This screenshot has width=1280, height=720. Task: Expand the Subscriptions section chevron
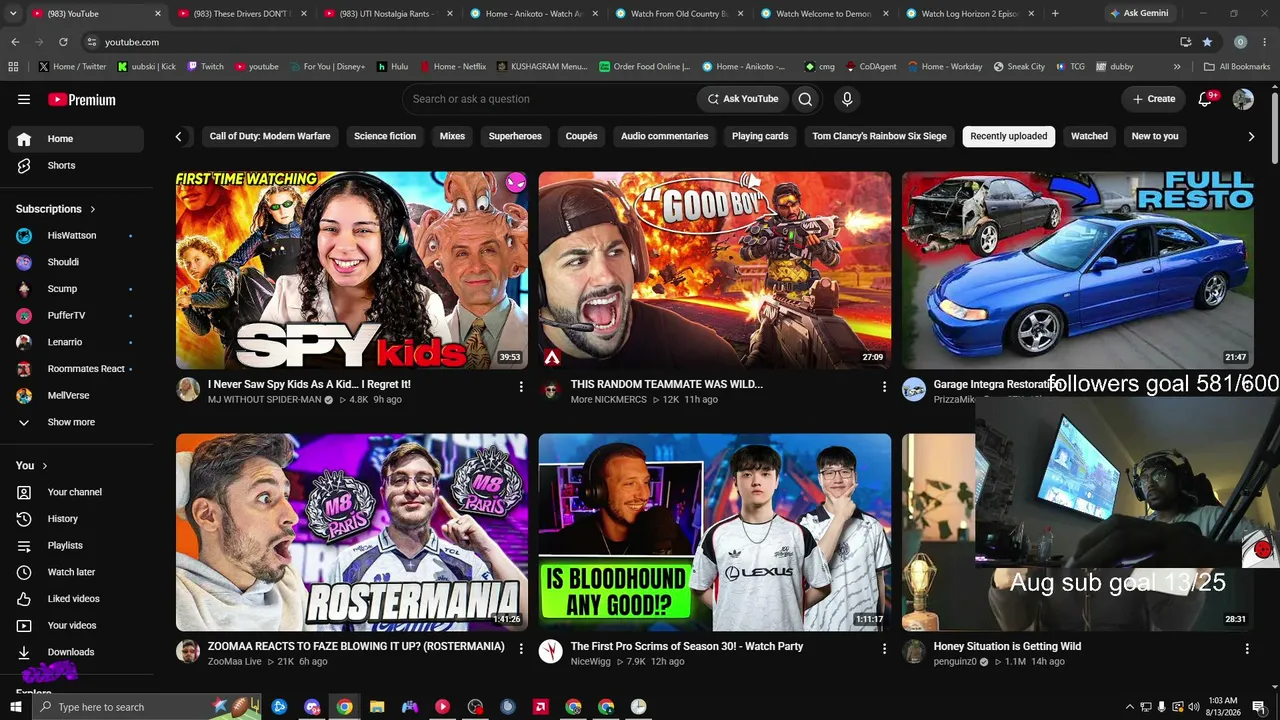93,209
